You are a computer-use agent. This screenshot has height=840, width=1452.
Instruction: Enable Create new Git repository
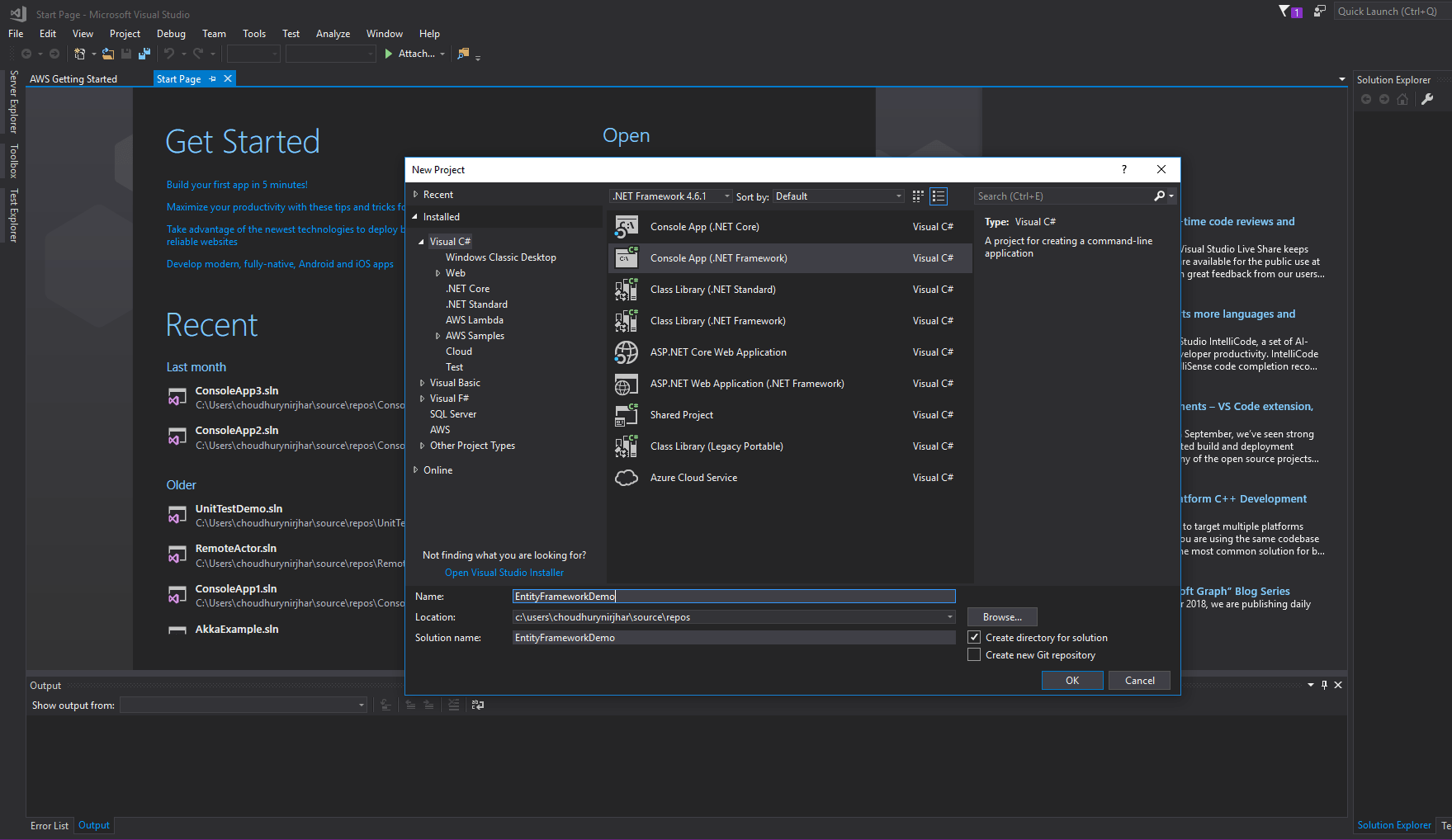tap(974, 654)
